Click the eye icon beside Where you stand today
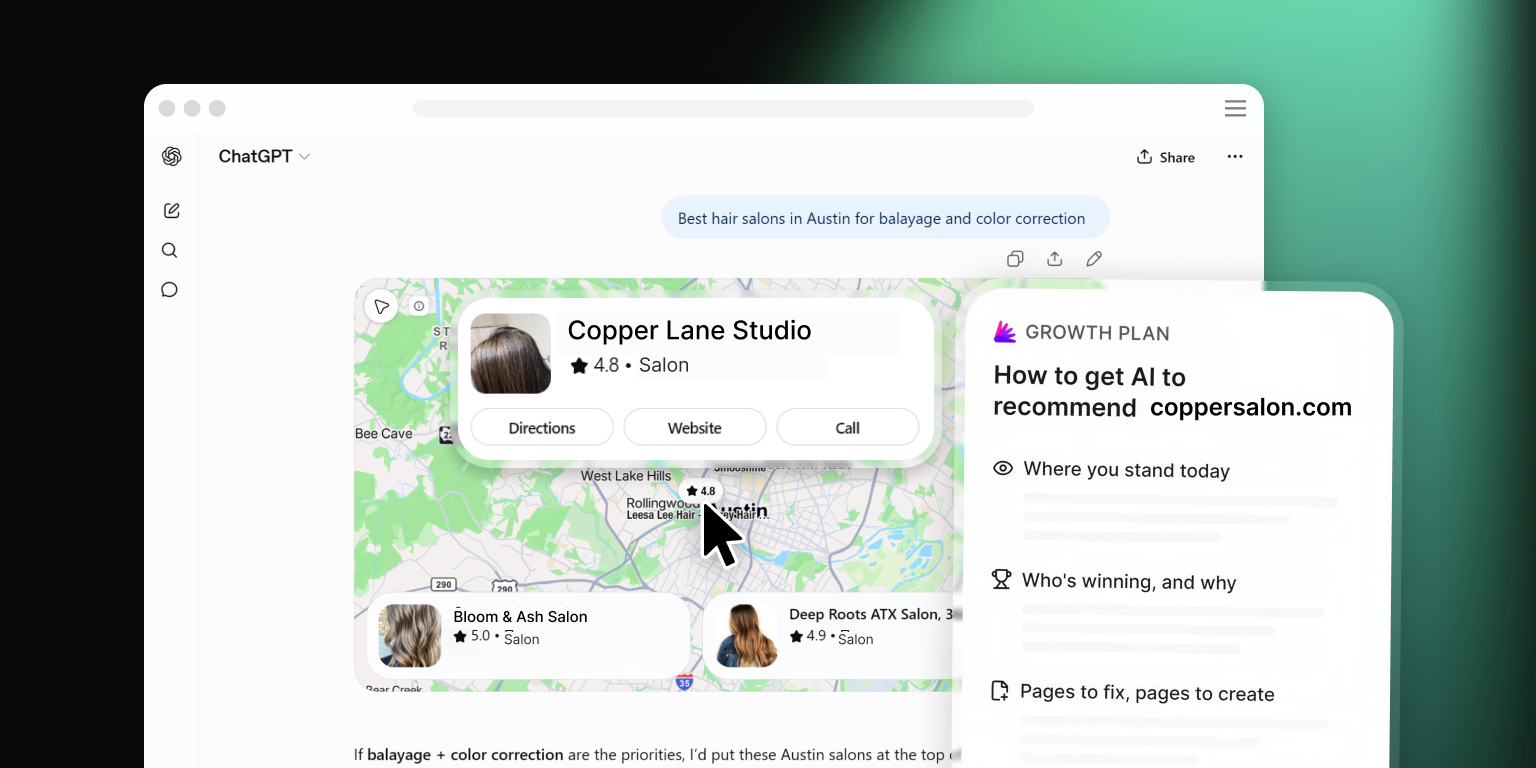 pos(1003,468)
